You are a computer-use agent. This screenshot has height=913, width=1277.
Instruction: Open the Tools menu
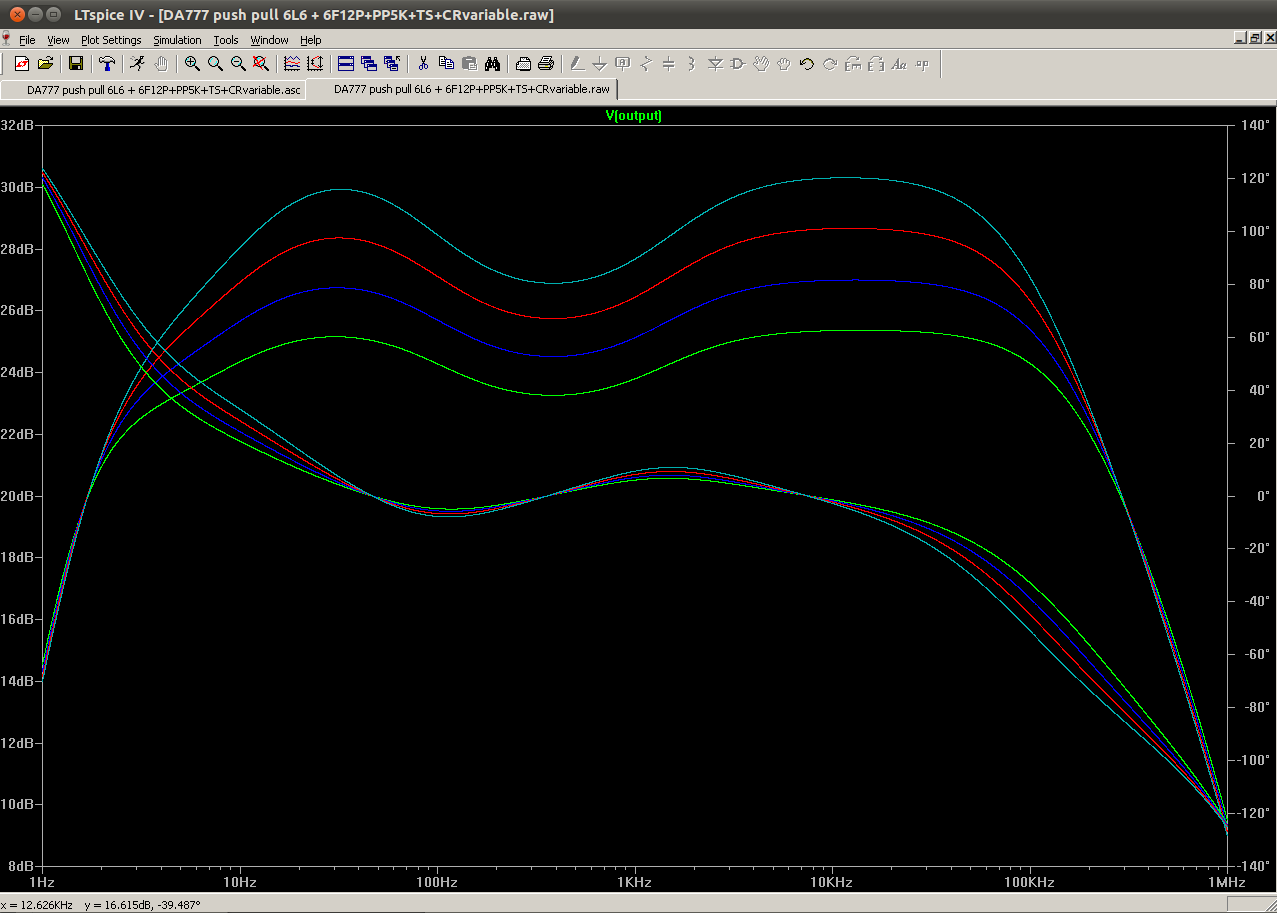point(226,40)
